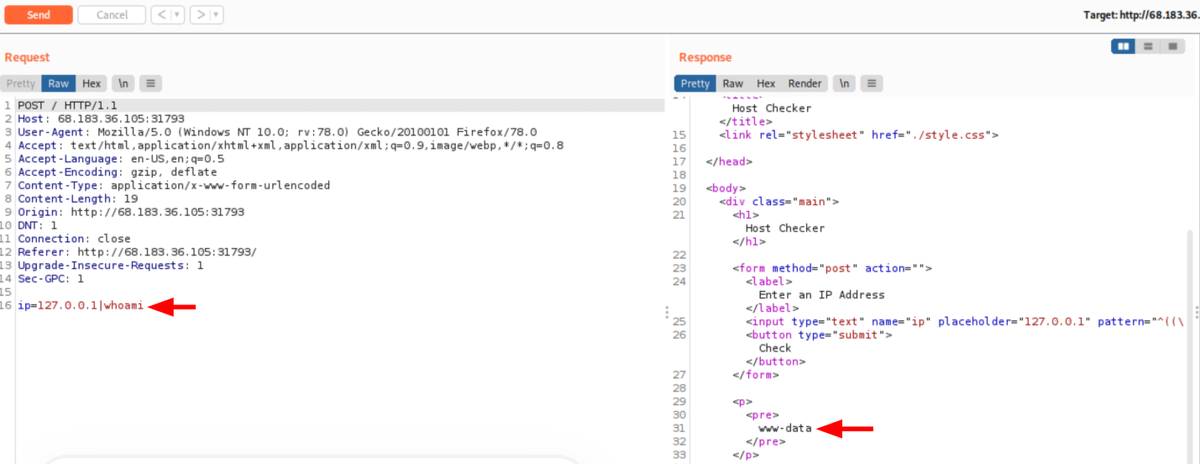The height and width of the screenshot is (464, 1200).
Task: Click the Check button text in Response
Action: coord(775,348)
